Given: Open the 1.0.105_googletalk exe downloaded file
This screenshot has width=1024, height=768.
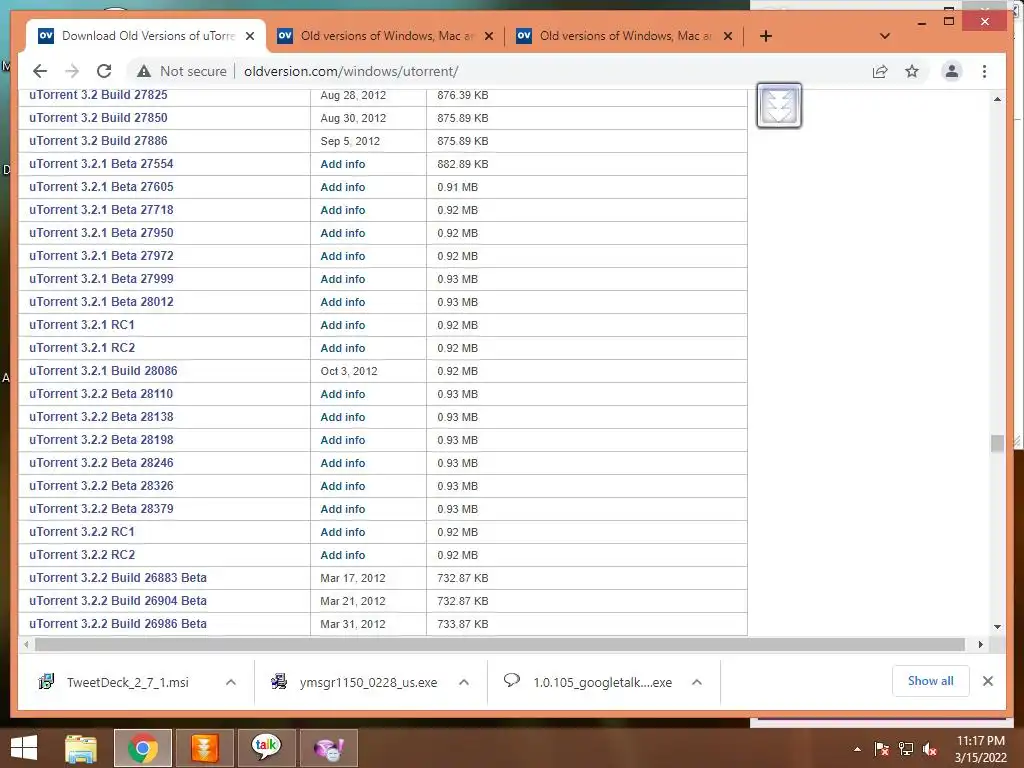Looking at the screenshot, I should click(x=602, y=682).
